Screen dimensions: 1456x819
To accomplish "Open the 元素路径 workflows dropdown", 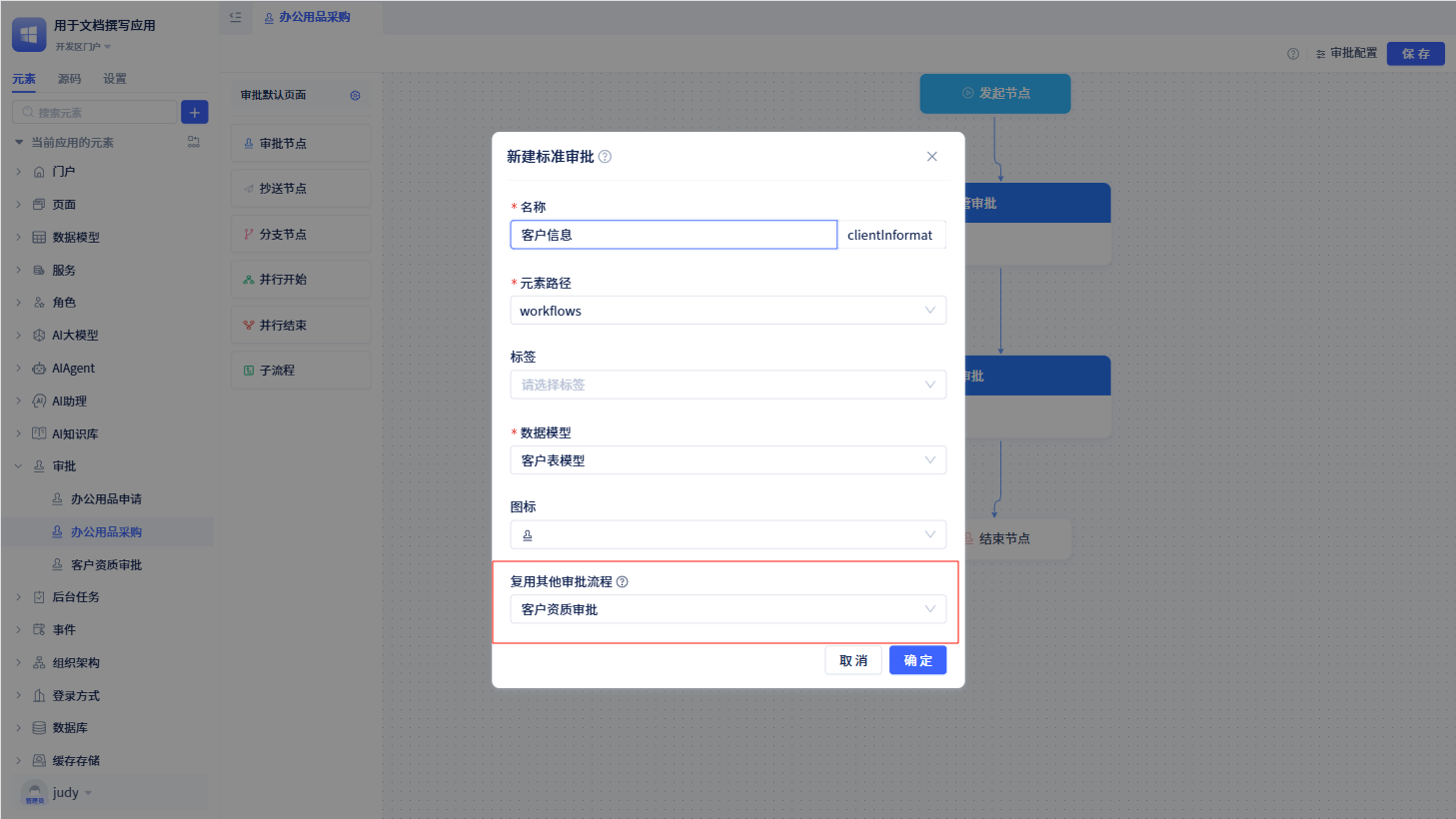I will coord(728,311).
